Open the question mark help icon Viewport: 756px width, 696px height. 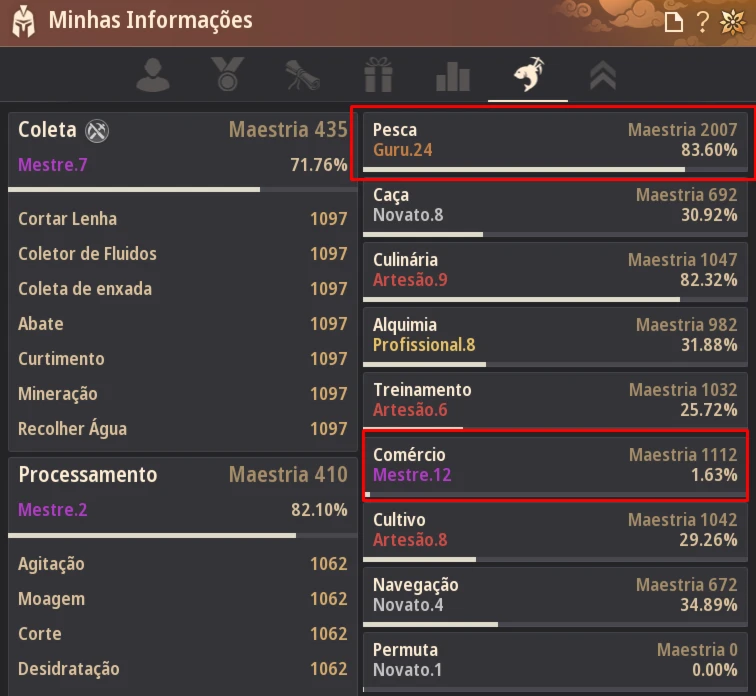pos(703,22)
